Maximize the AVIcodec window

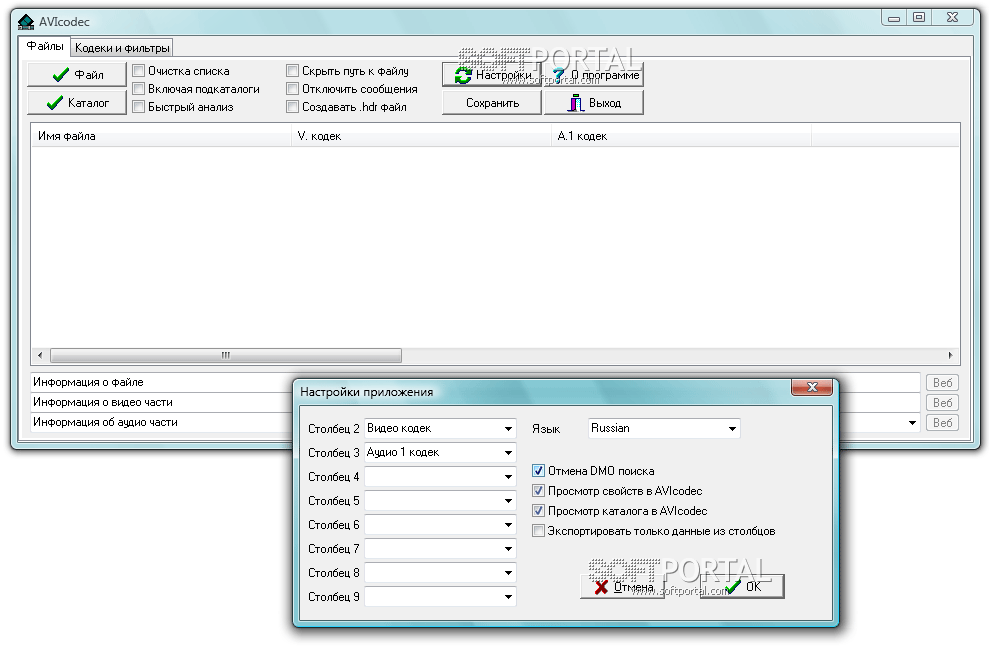(919, 18)
